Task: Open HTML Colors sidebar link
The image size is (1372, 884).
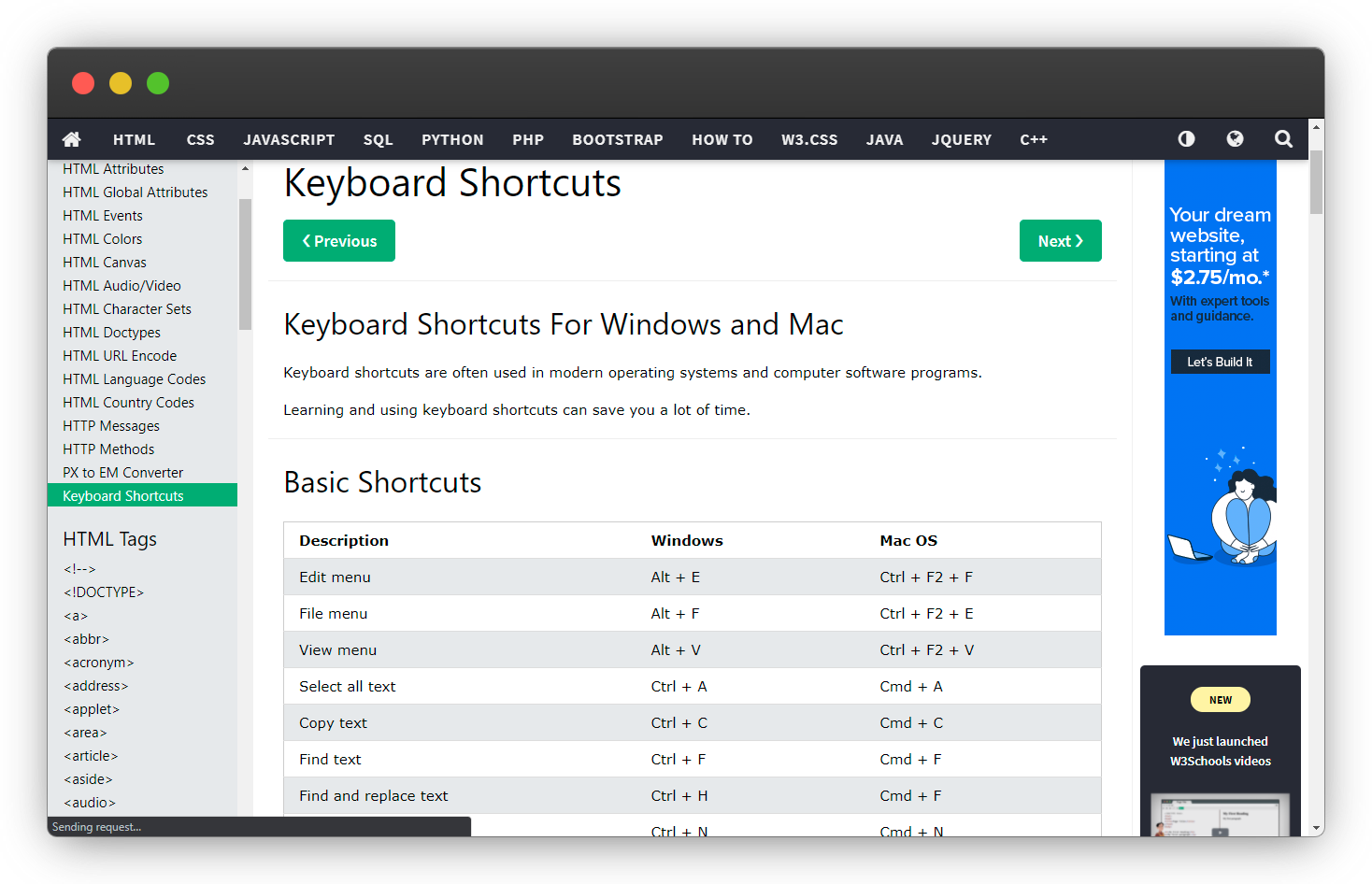Action: coord(103,239)
